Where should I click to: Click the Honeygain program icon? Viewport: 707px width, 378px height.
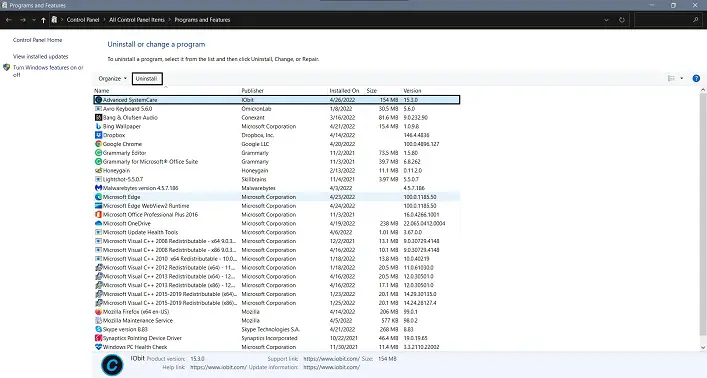click(98, 171)
